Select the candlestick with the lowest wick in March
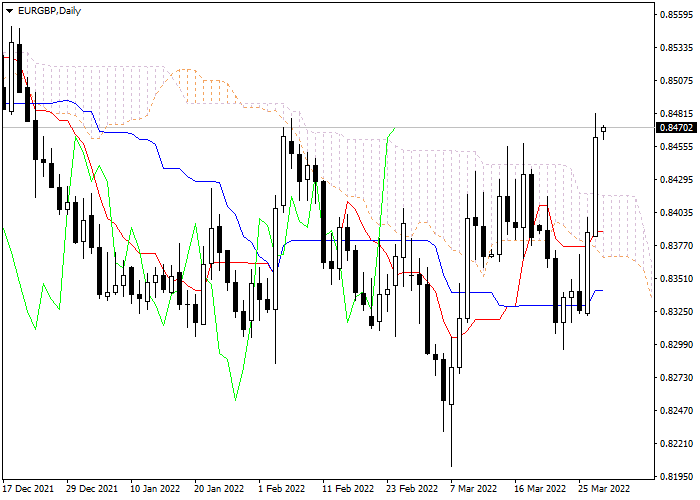This screenshot has width=700, height=500. tap(451, 386)
